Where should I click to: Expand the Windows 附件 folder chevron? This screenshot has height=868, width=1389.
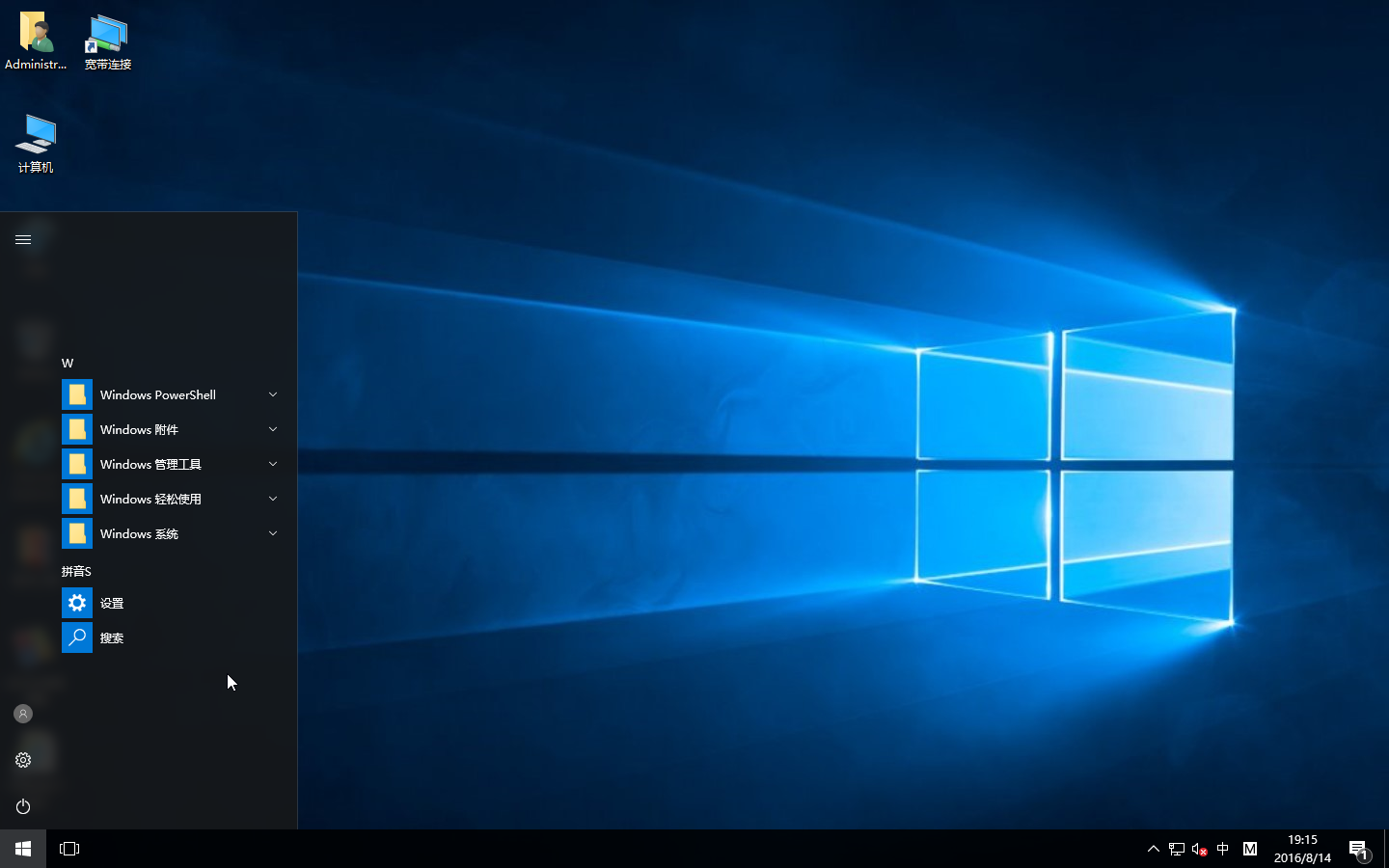point(273,429)
